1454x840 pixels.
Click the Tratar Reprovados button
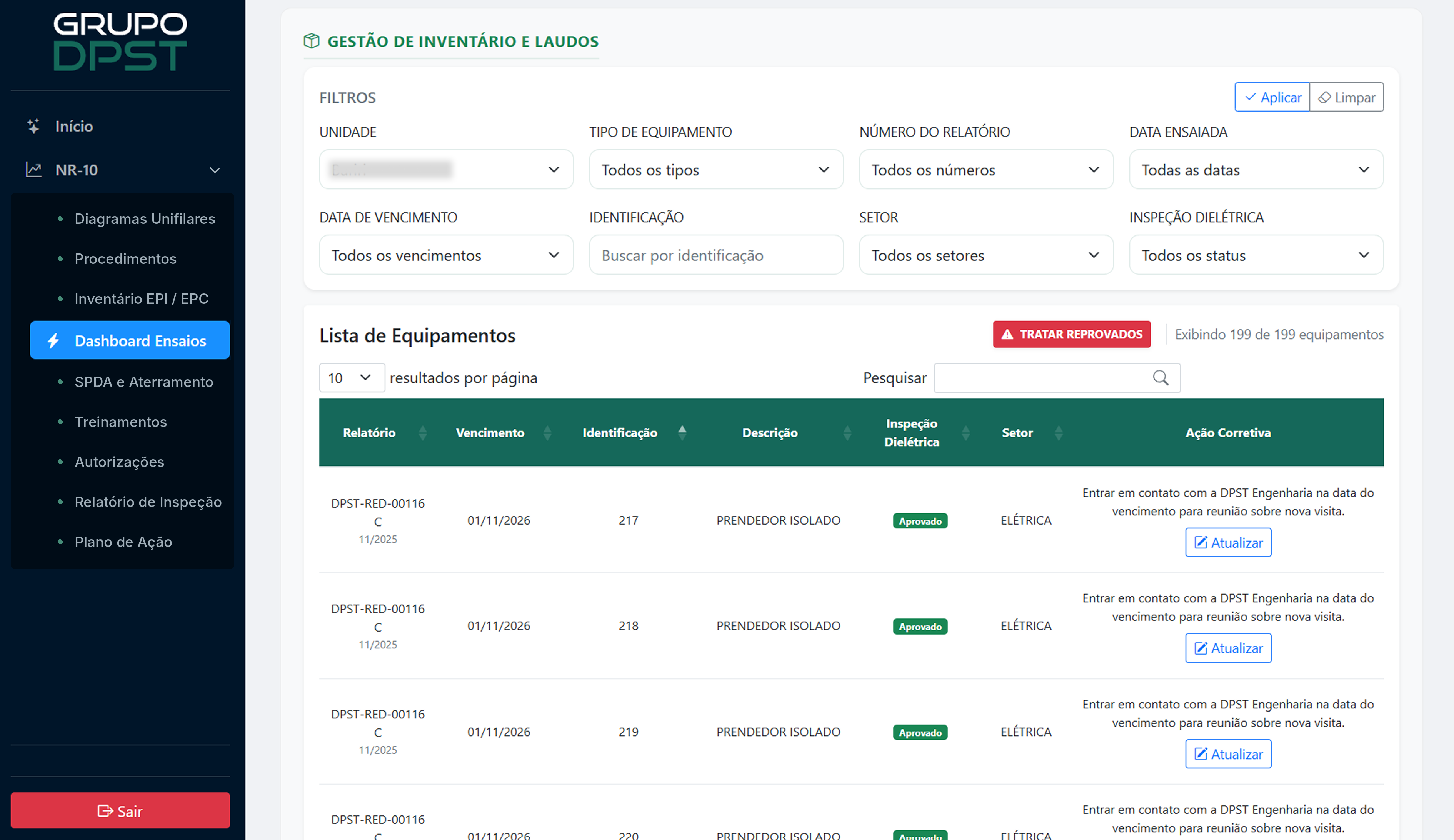pyautogui.click(x=1072, y=334)
